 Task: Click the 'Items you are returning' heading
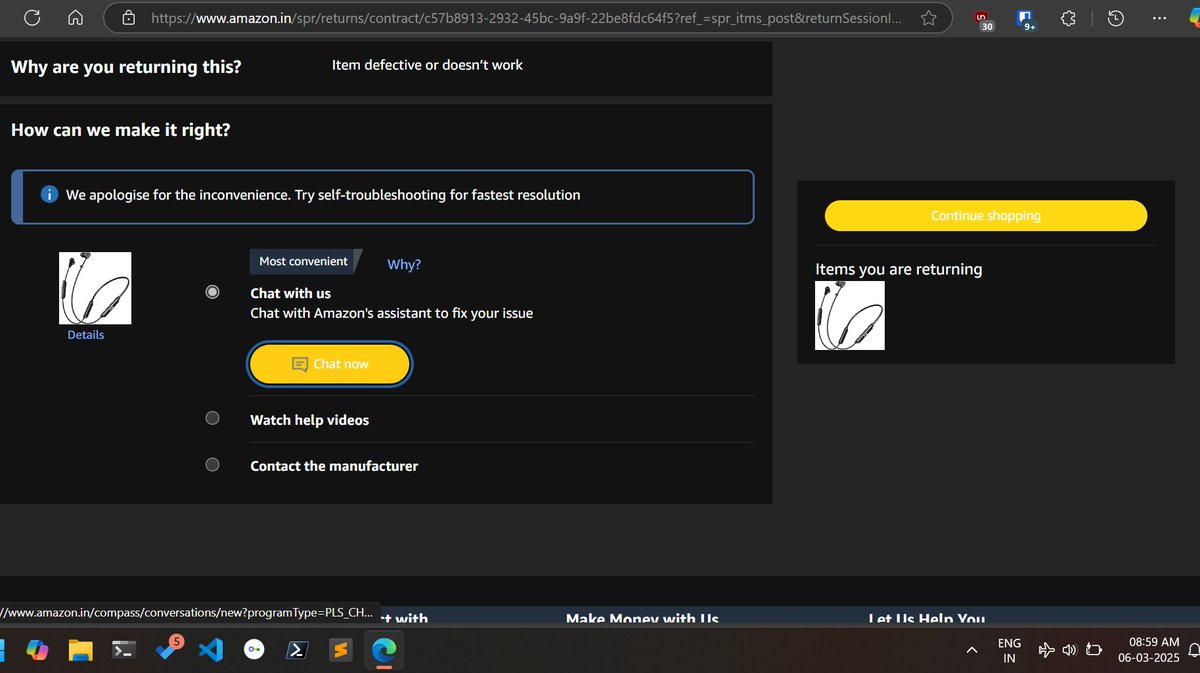(x=899, y=269)
